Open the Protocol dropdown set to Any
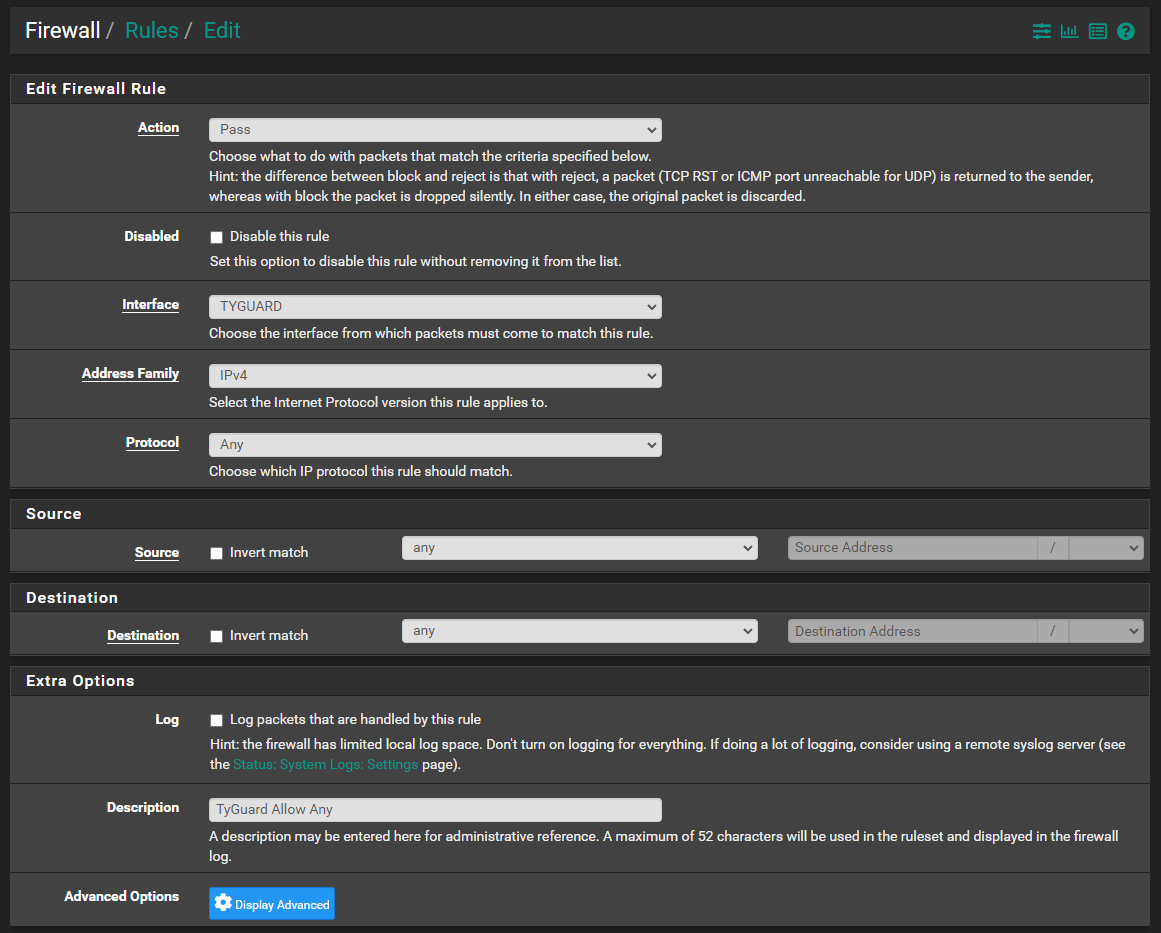The height and width of the screenshot is (933, 1161). coord(435,445)
